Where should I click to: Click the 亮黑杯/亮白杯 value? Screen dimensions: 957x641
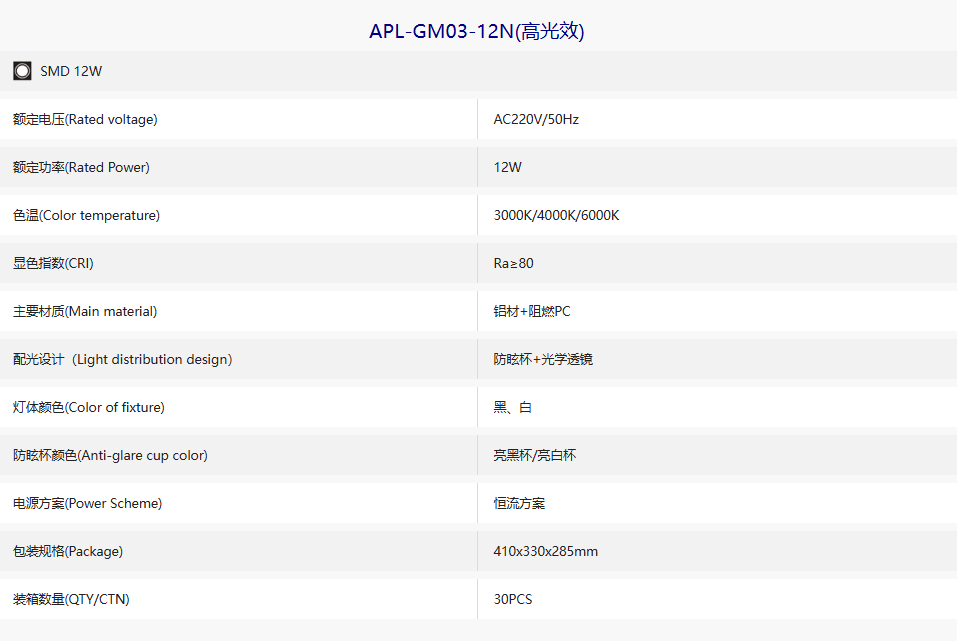pyautogui.click(x=535, y=455)
